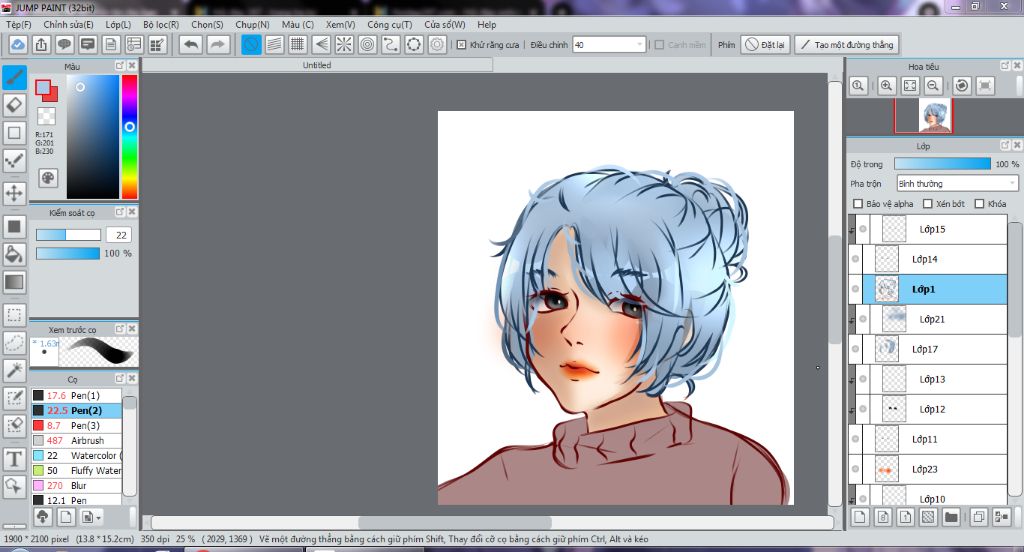Select the Text tool
The width and height of the screenshot is (1024, 552).
tap(14, 459)
